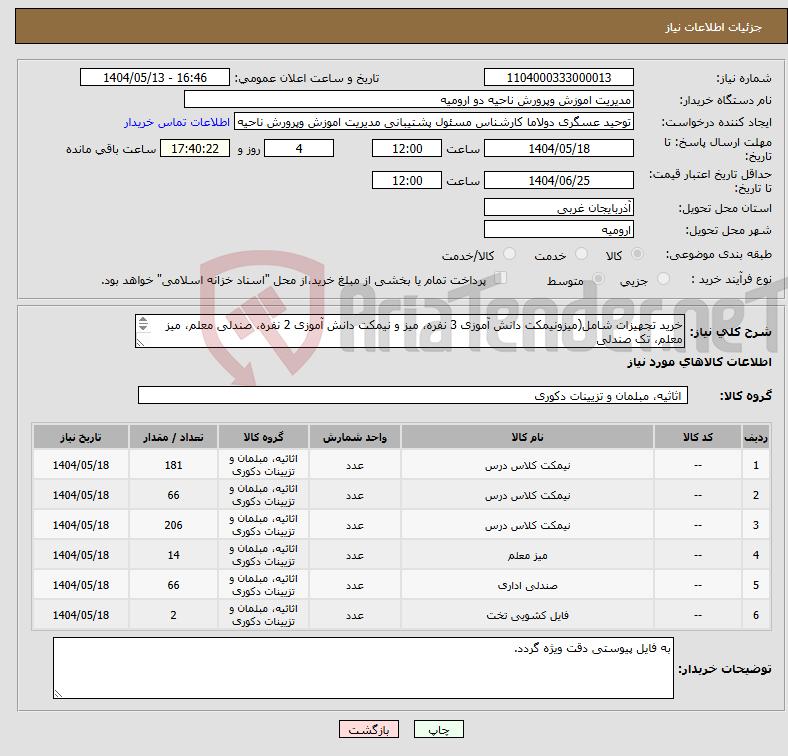Click the تعداد / مقدار column header
Screen dimensions: 788x756
click(x=173, y=437)
